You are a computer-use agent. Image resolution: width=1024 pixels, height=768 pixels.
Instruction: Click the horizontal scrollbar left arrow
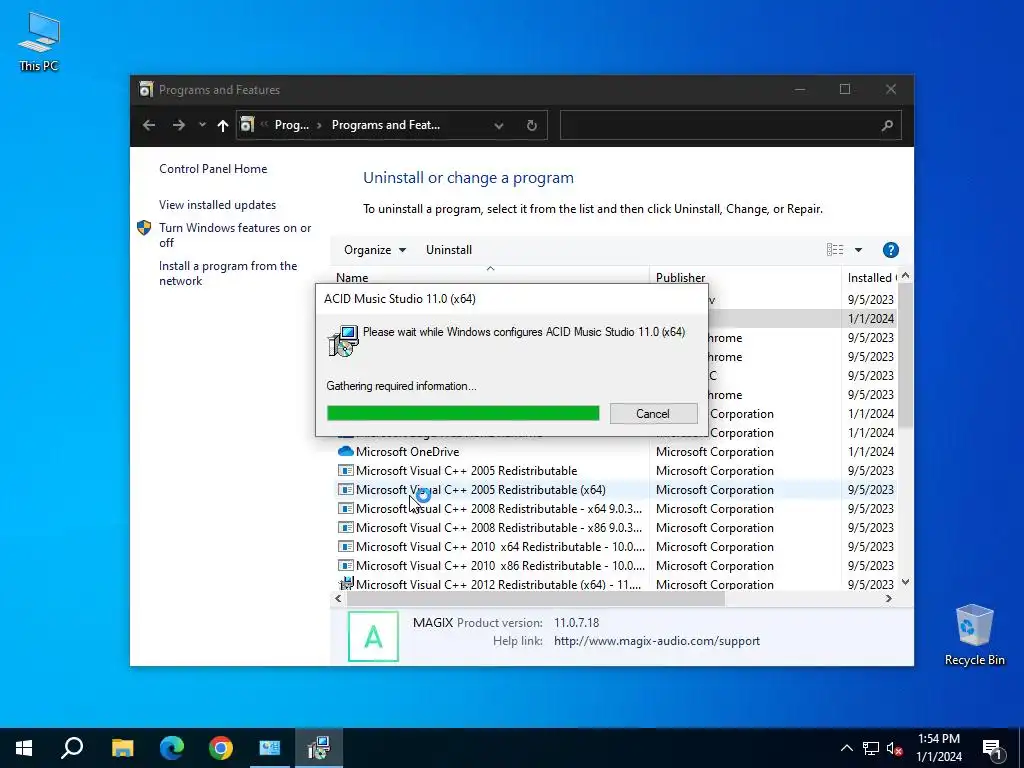[x=338, y=598]
